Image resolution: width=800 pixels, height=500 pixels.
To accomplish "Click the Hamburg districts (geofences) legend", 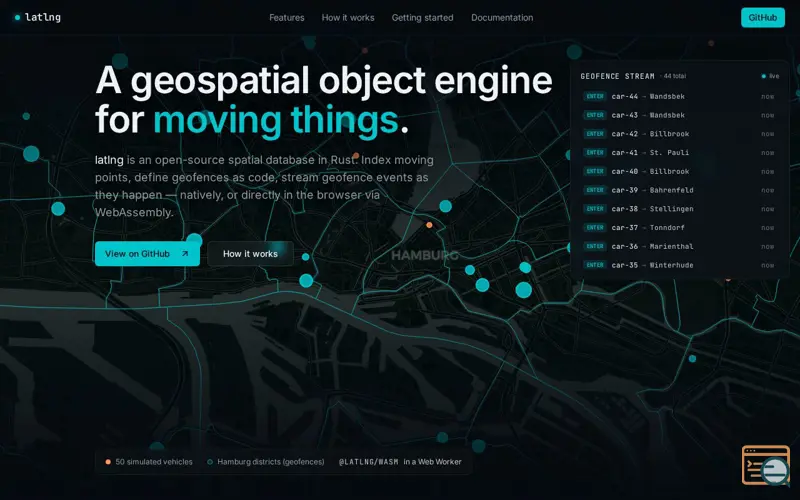I will pos(266,462).
